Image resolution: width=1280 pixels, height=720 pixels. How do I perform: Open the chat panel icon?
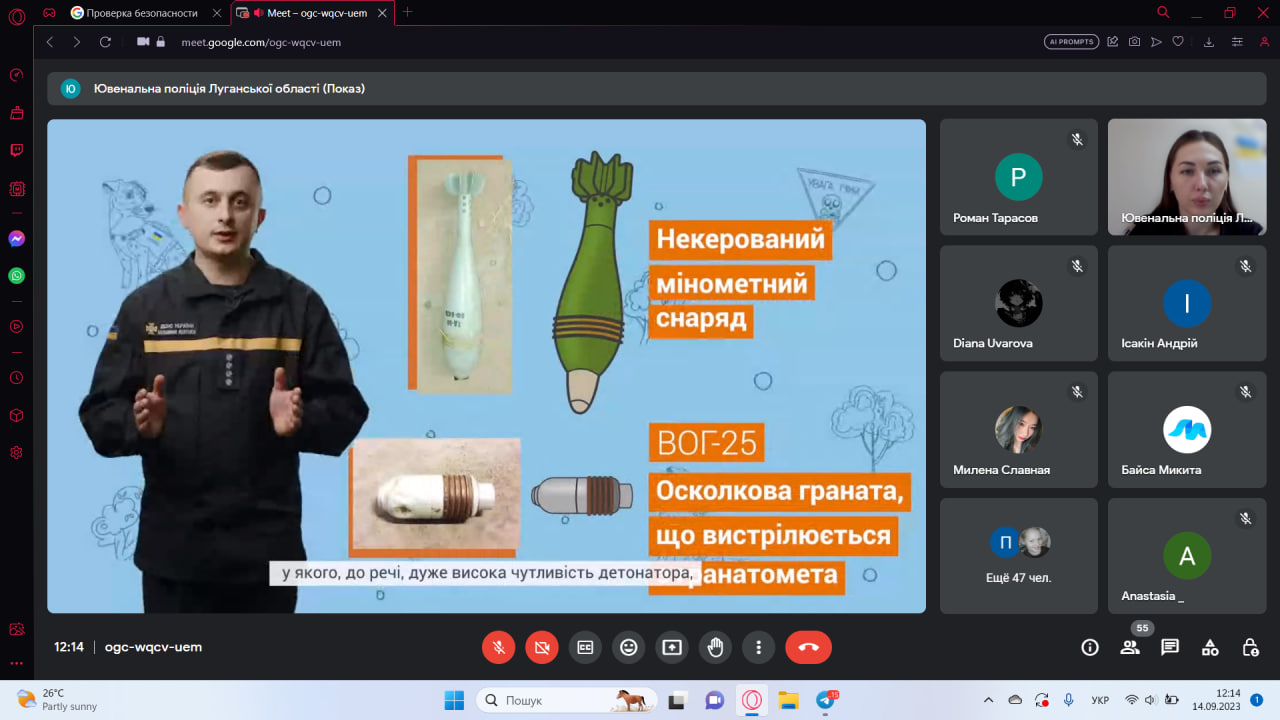point(1170,647)
